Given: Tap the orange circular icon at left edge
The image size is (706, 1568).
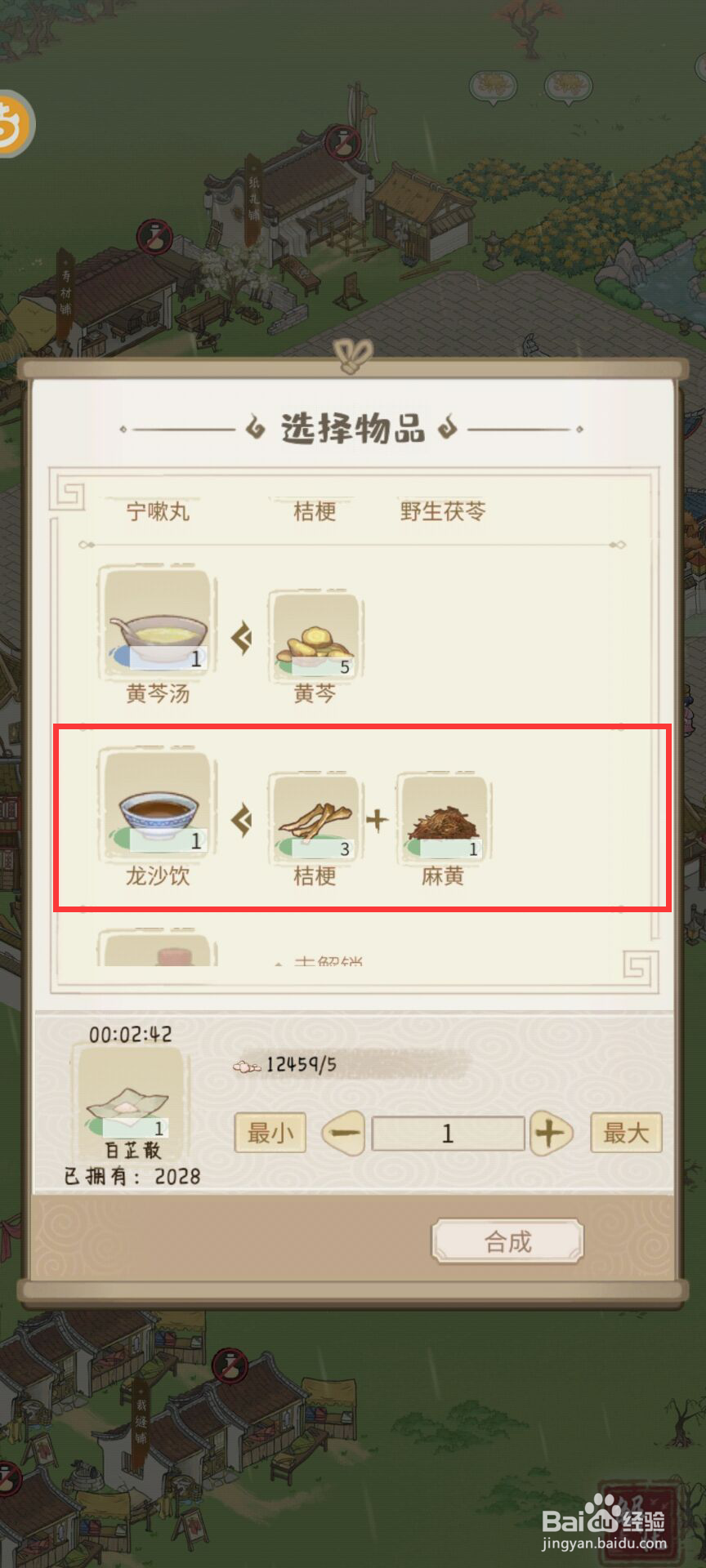Looking at the screenshot, I should (13, 122).
